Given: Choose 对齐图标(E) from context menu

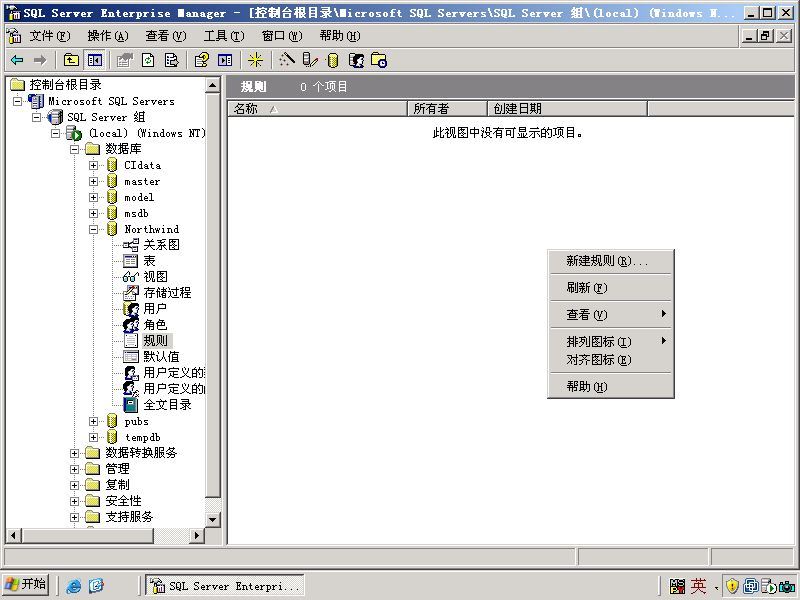Looking at the screenshot, I should coord(611,360).
